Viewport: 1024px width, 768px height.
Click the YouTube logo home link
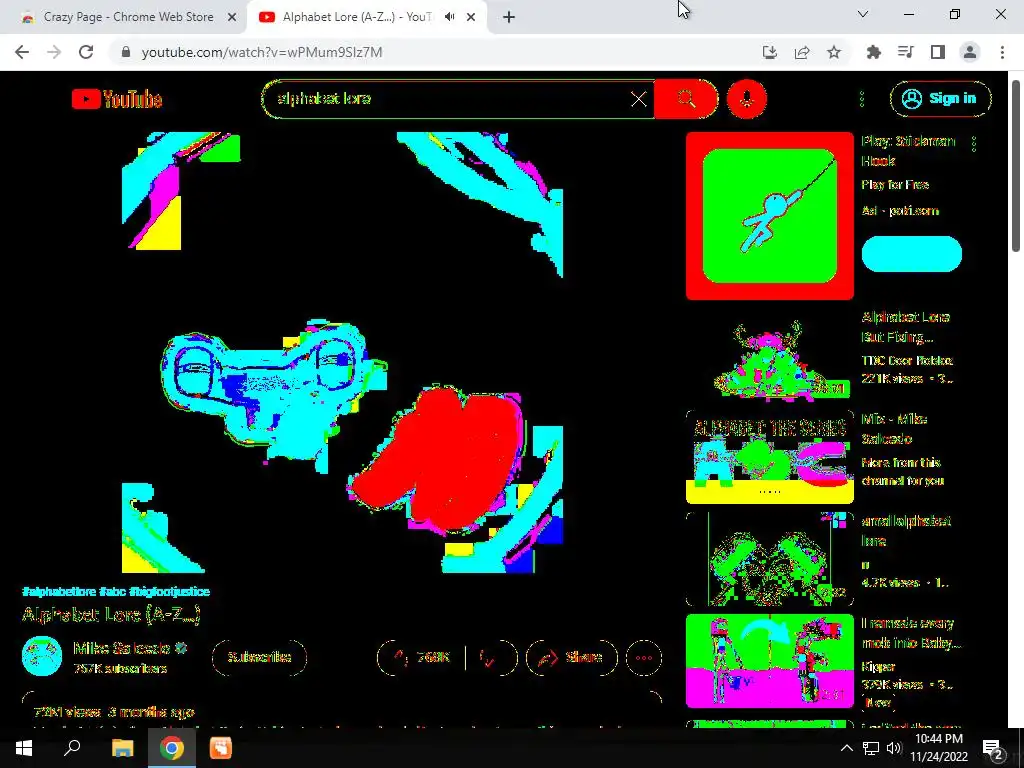pyautogui.click(x=117, y=99)
